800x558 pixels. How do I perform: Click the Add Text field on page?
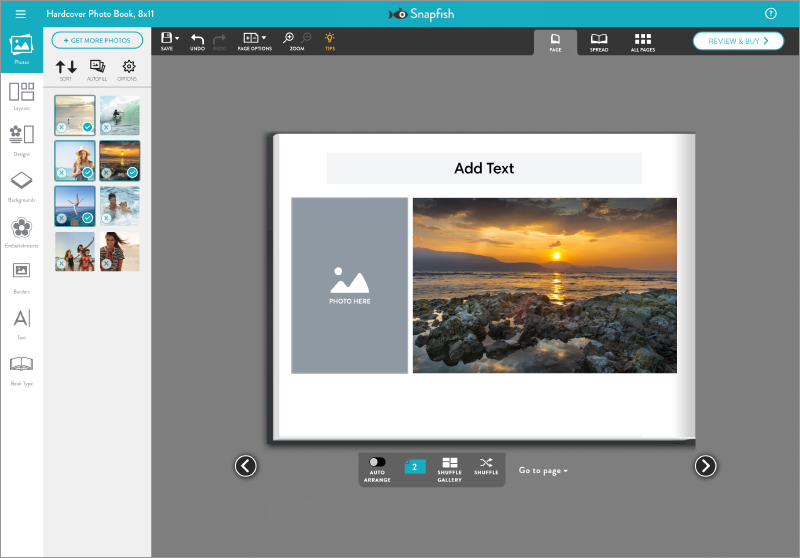(x=483, y=168)
